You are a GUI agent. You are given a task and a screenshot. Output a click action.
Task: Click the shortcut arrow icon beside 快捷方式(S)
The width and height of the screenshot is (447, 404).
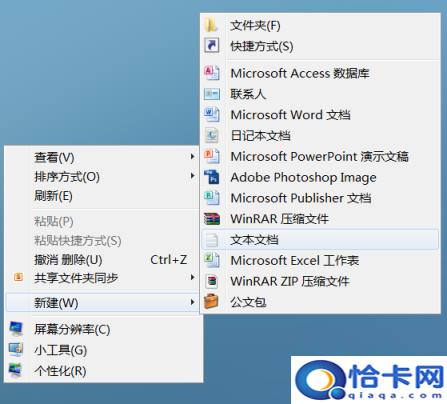(212, 45)
